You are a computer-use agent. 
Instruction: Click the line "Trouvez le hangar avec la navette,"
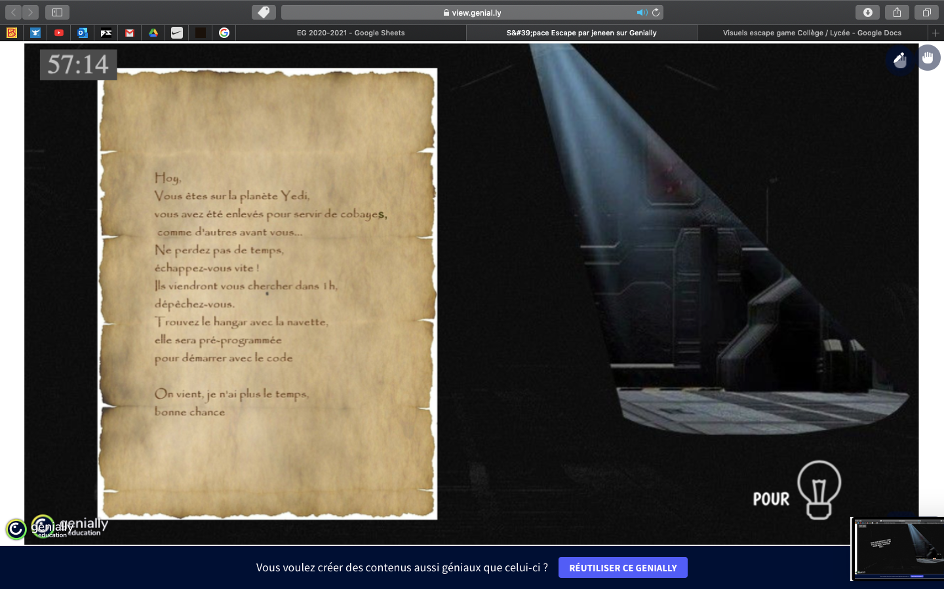[x=241, y=322]
